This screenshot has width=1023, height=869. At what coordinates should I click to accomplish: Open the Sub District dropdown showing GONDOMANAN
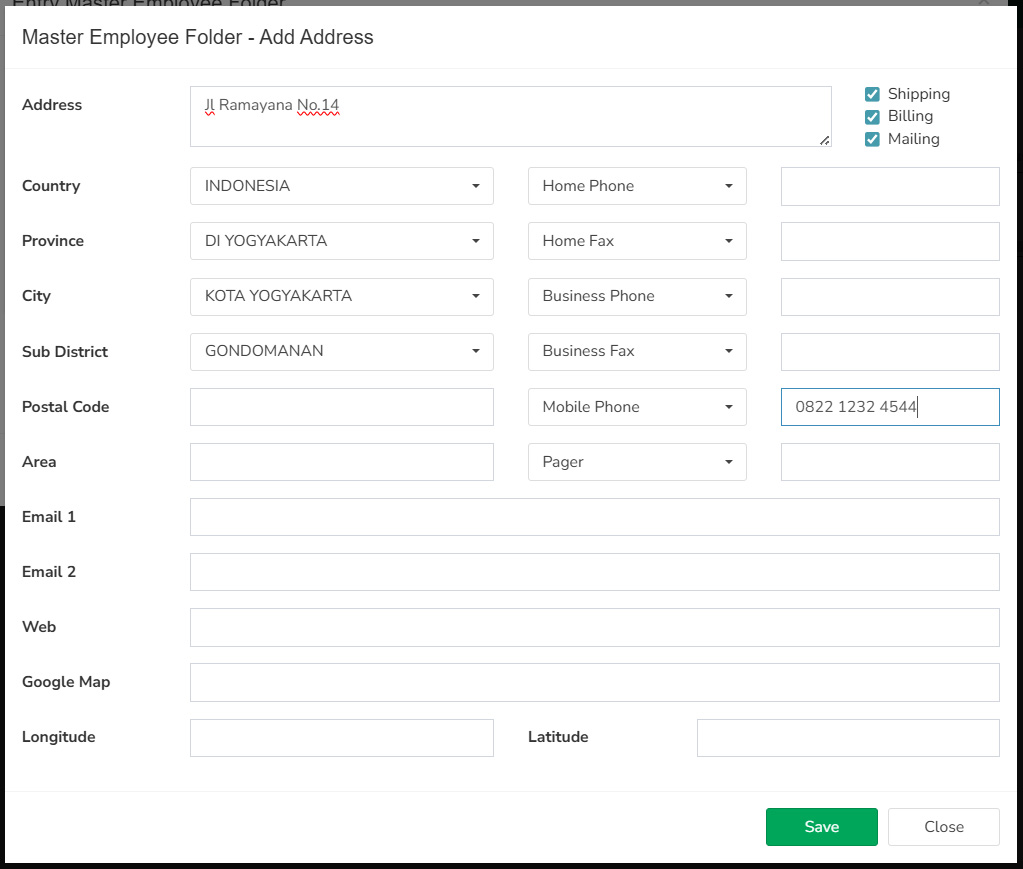click(341, 352)
